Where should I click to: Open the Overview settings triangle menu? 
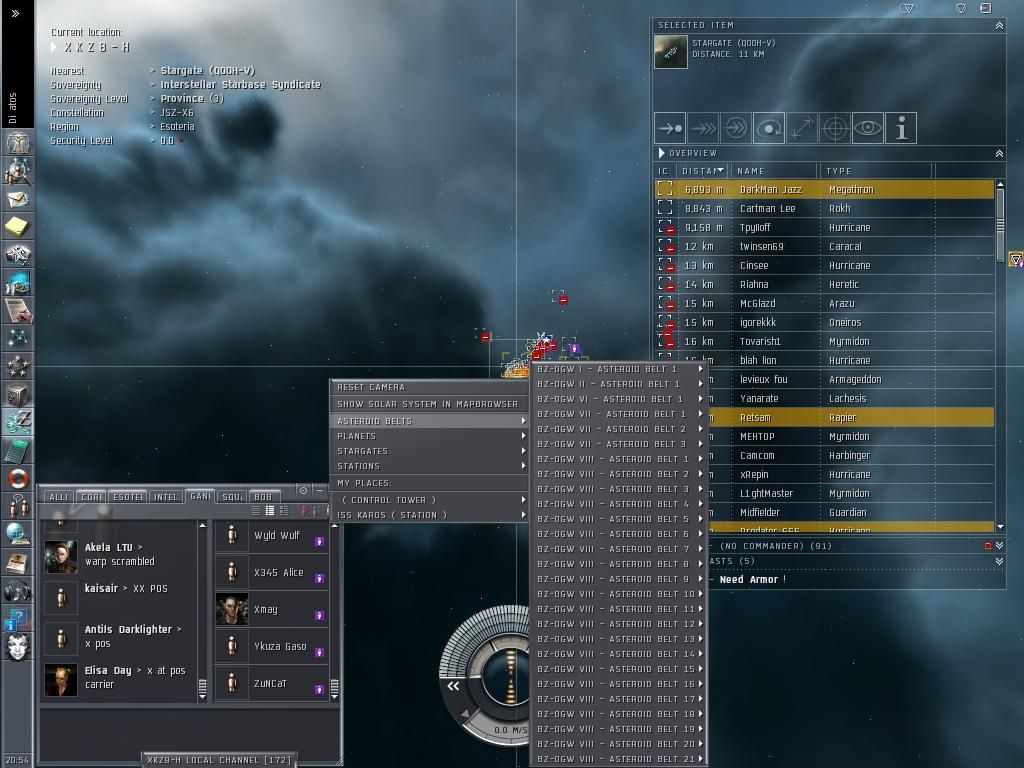662,153
